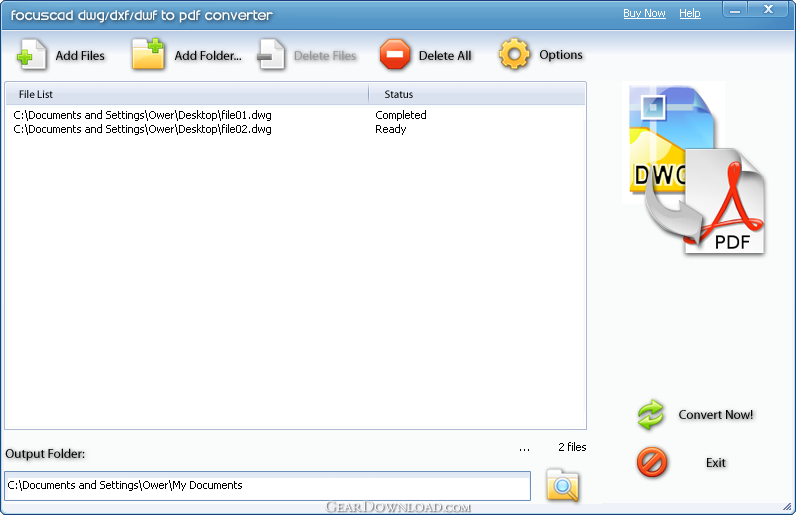This screenshot has width=796, height=515.
Task: Click the Options label
Action: (560, 55)
